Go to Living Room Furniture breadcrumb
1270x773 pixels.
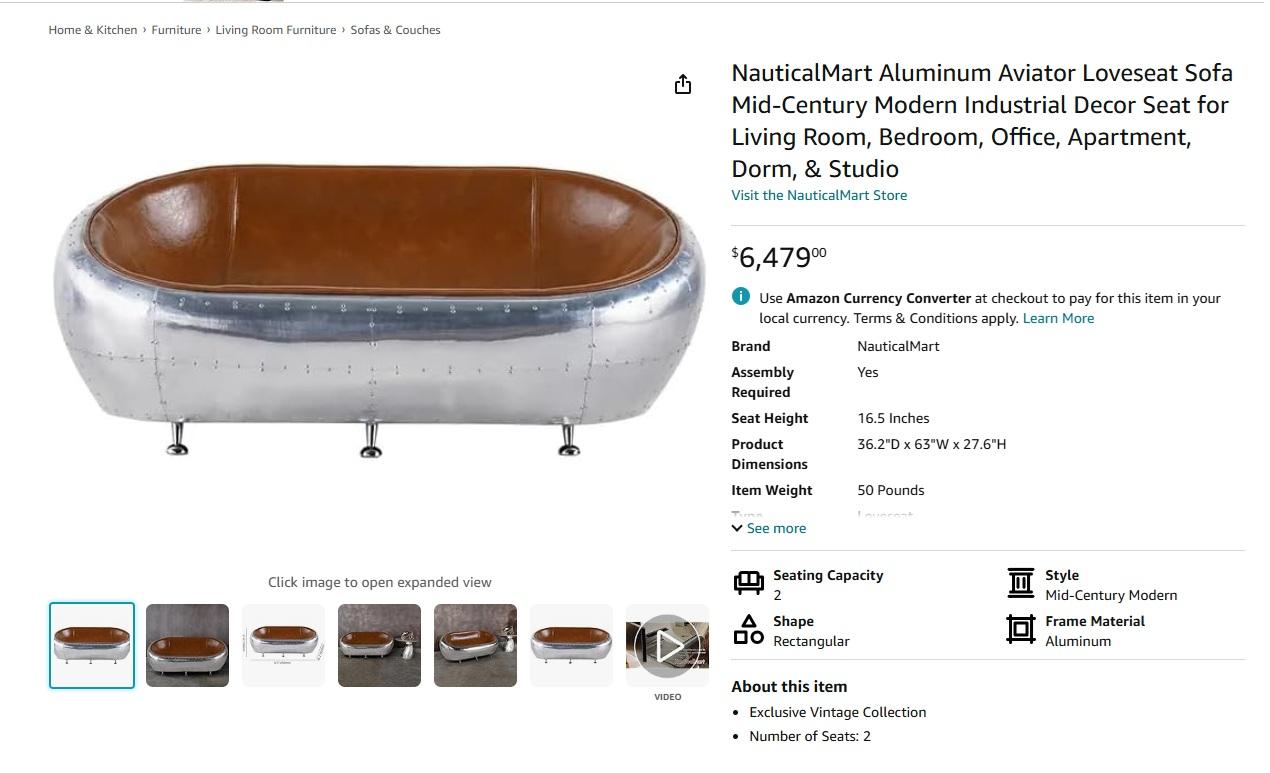[276, 30]
